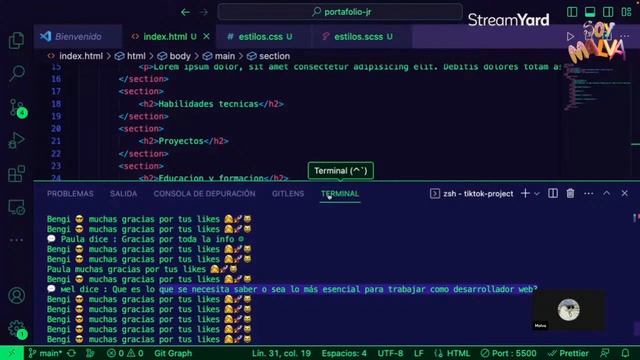The height and width of the screenshot is (360, 640).
Task: Click the portafolio-jr command center search box
Action: 340,12
